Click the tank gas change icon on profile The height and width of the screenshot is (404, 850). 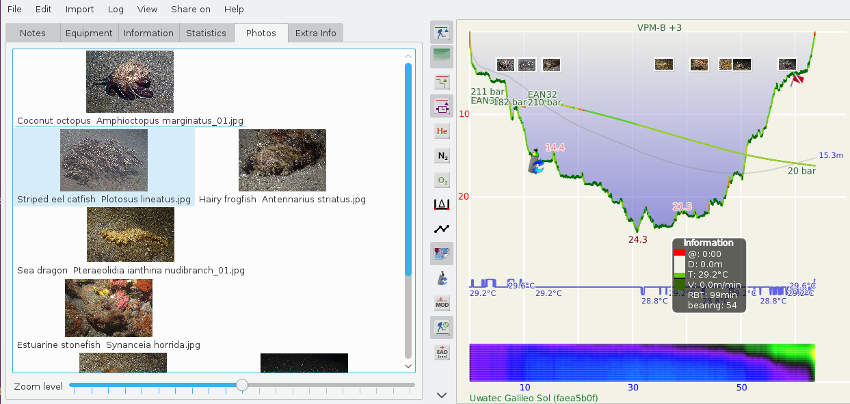click(x=538, y=161)
